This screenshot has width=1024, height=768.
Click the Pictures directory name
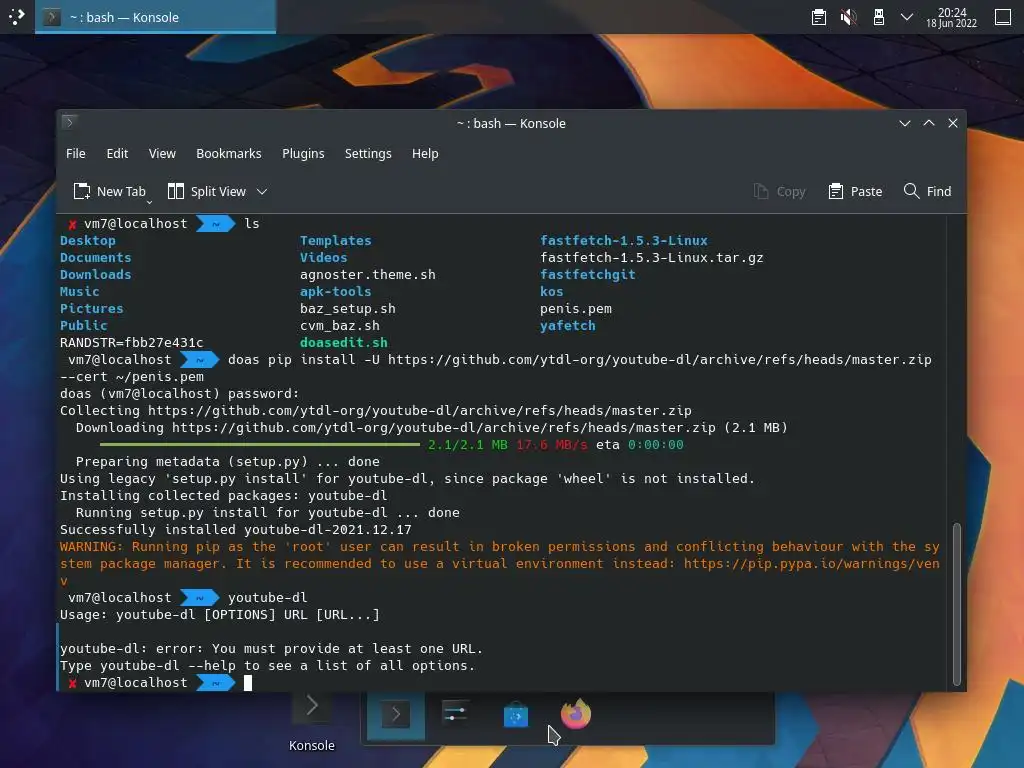(x=91, y=308)
